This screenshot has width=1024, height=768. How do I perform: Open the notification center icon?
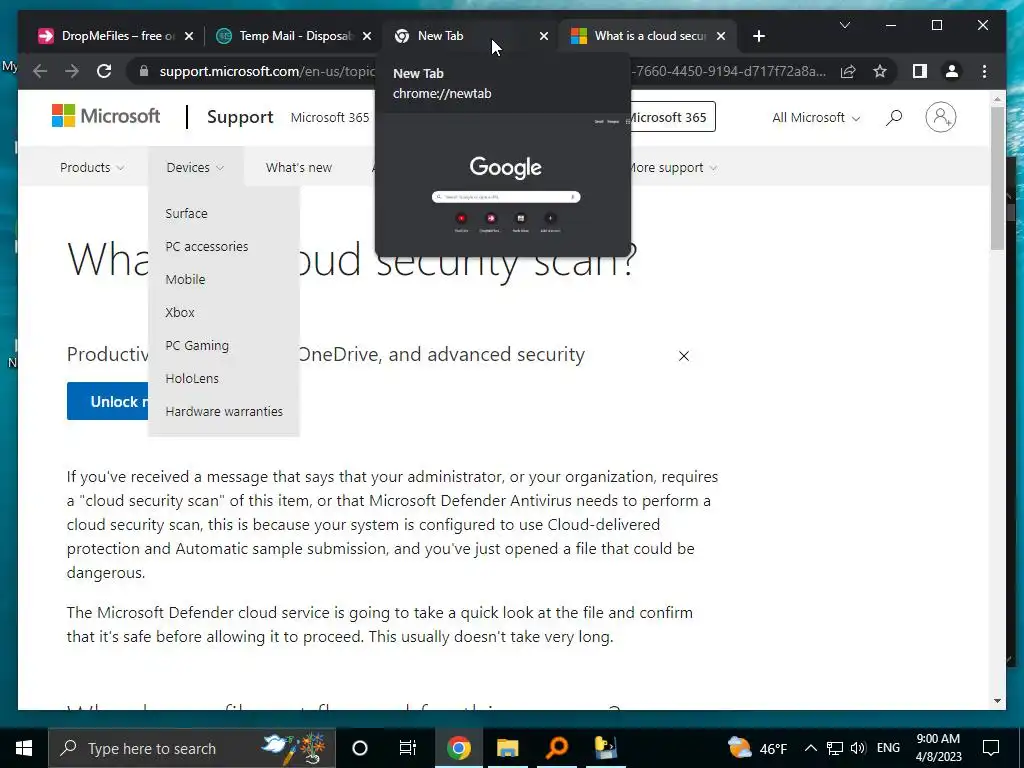click(x=991, y=748)
